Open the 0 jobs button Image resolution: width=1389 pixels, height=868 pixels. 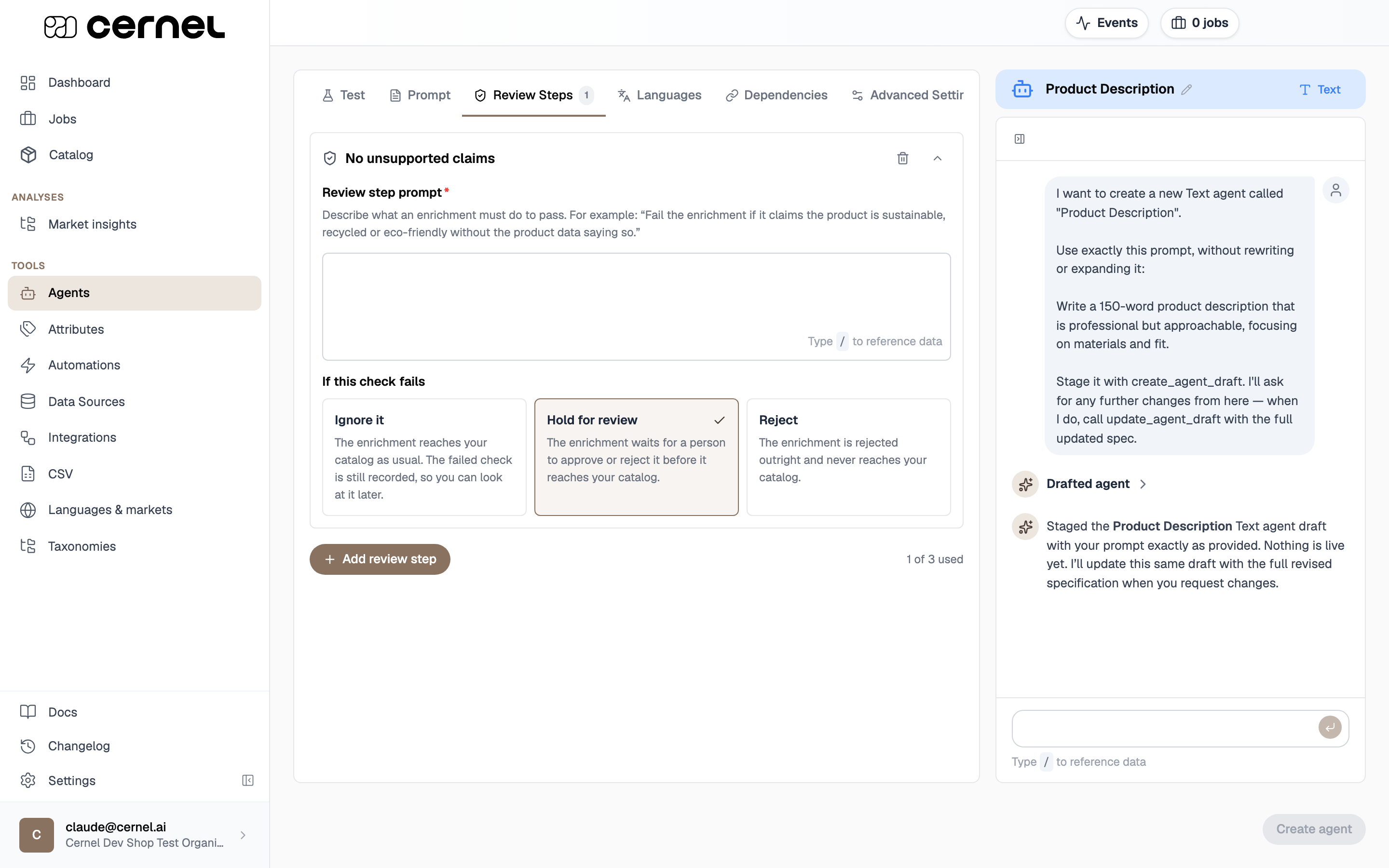[x=1199, y=23]
